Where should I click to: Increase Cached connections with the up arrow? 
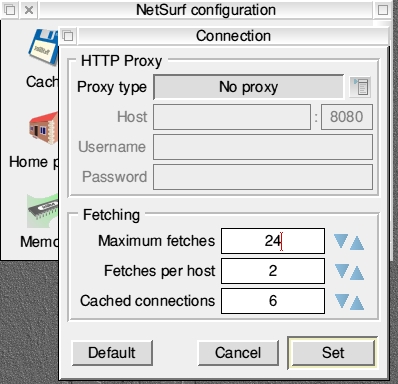(x=357, y=303)
